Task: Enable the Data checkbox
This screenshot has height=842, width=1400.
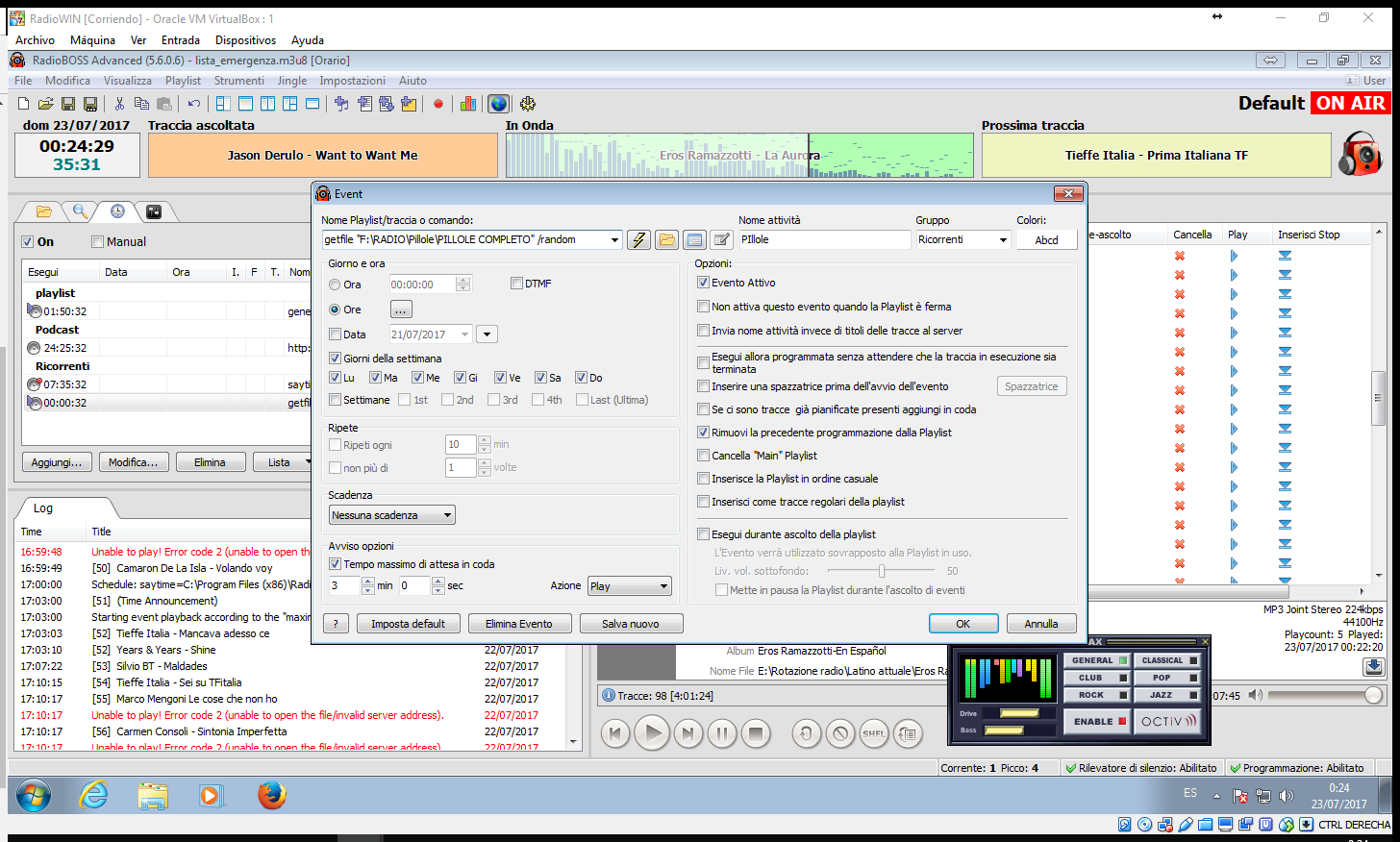Action: pyautogui.click(x=335, y=334)
